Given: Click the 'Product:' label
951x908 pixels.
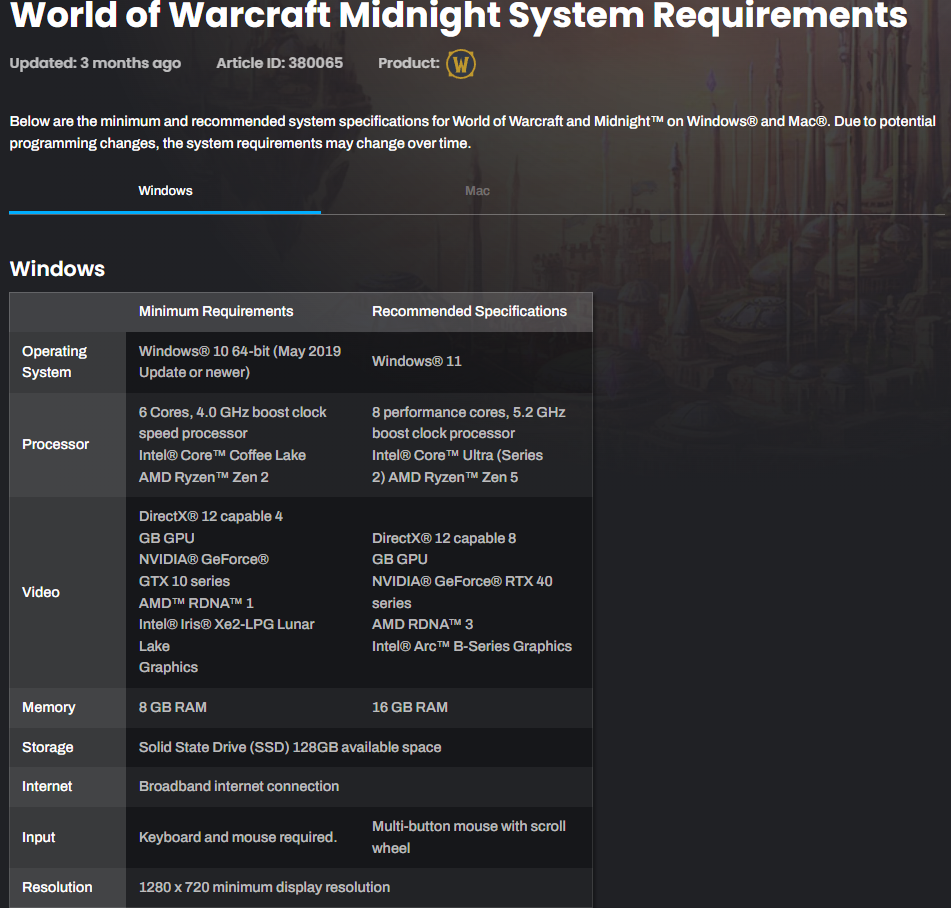Looking at the screenshot, I should click(x=409, y=63).
